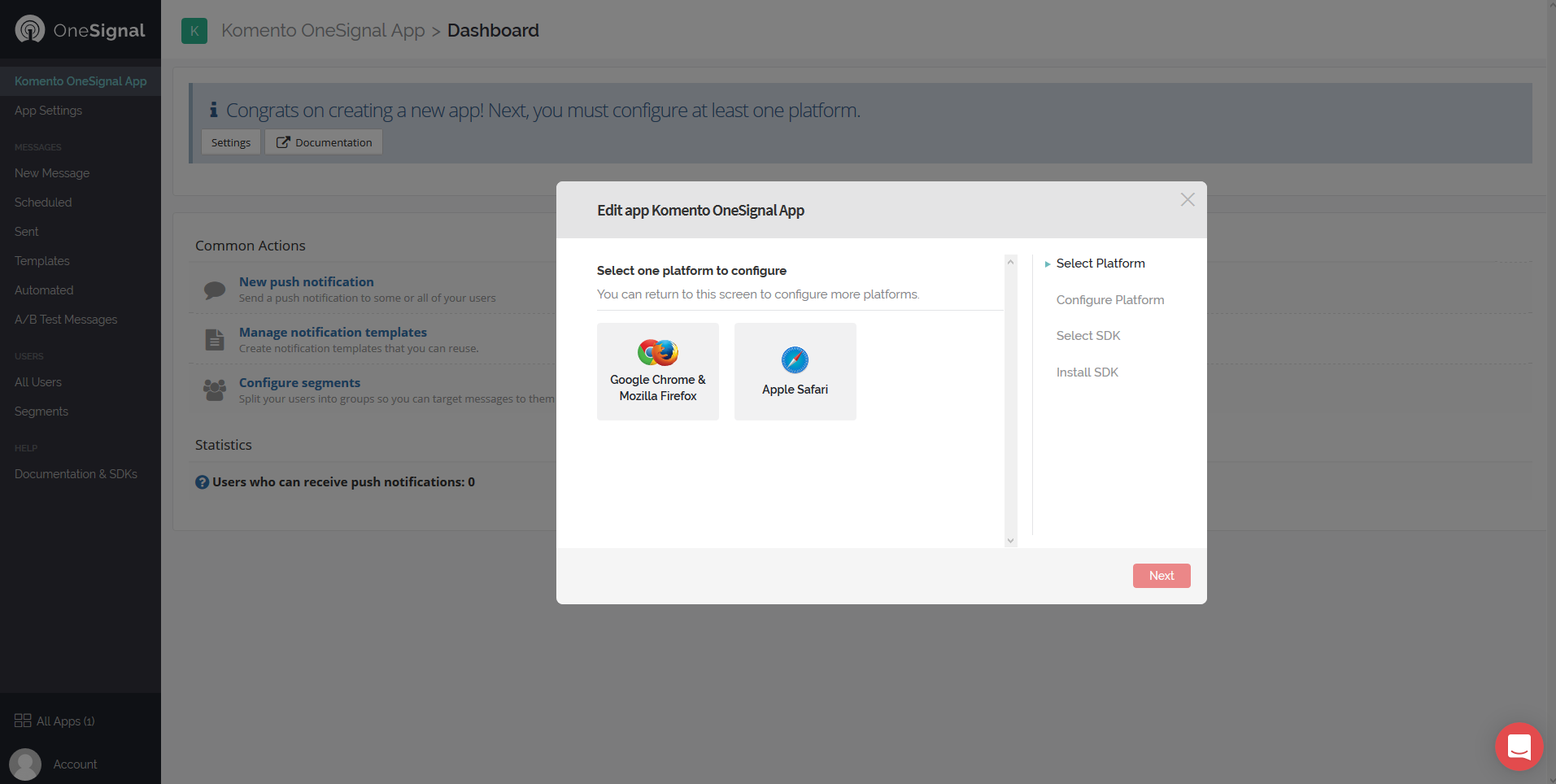Open the Account menu label

coord(75,764)
